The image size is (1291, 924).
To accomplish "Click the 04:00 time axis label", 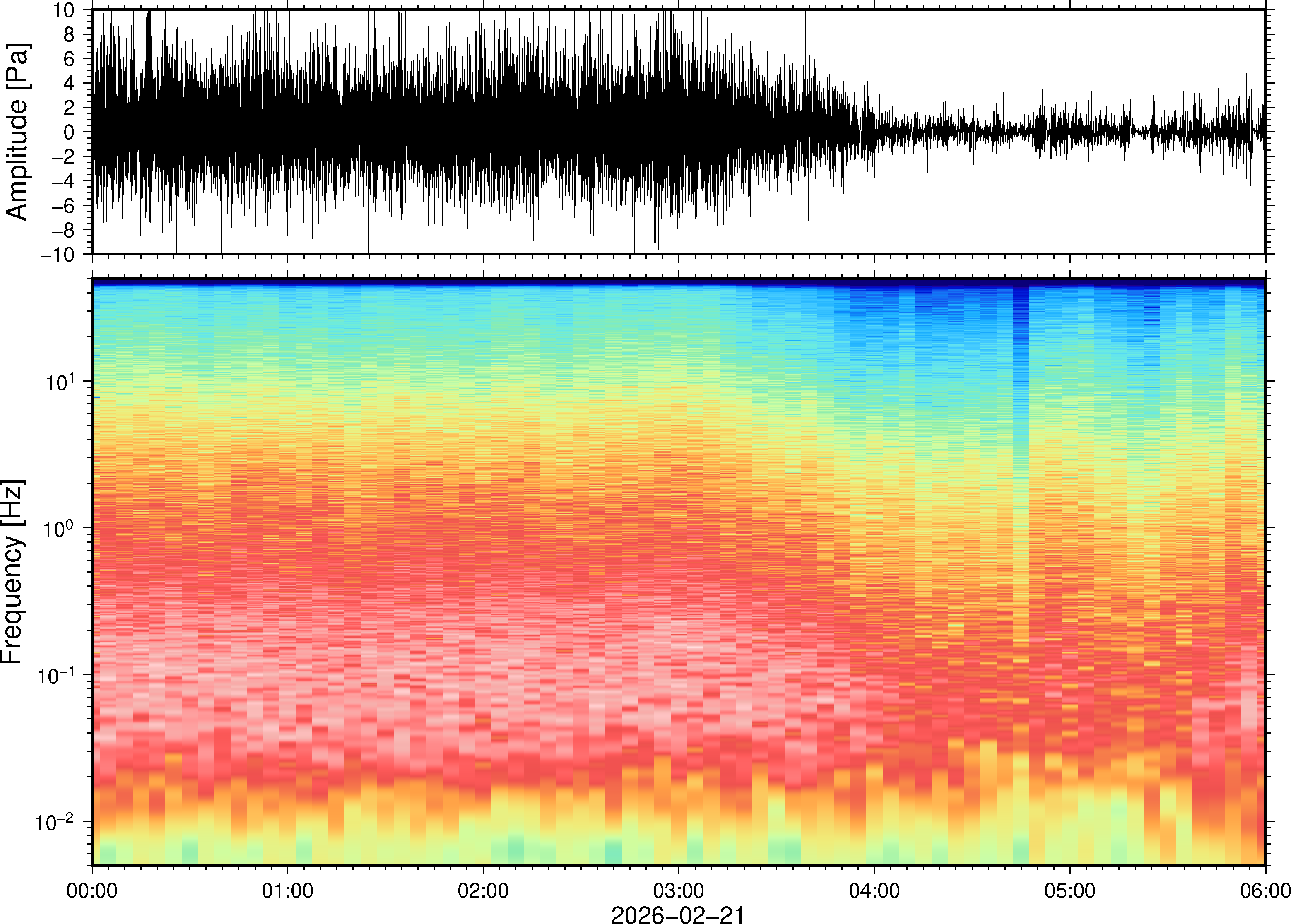I will (x=874, y=890).
